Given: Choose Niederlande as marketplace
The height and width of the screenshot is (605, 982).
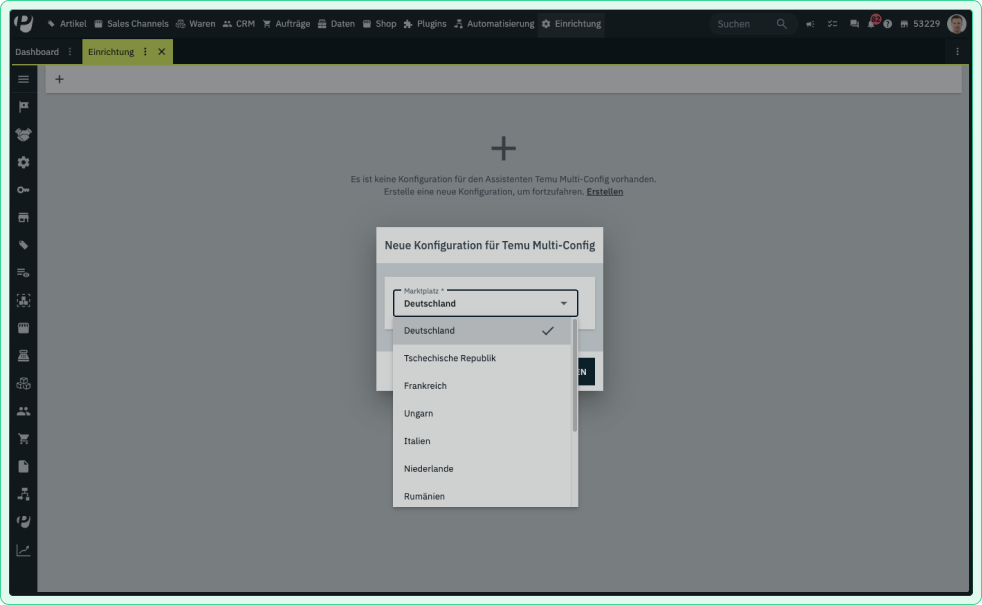Looking at the screenshot, I should click(482, 468).
